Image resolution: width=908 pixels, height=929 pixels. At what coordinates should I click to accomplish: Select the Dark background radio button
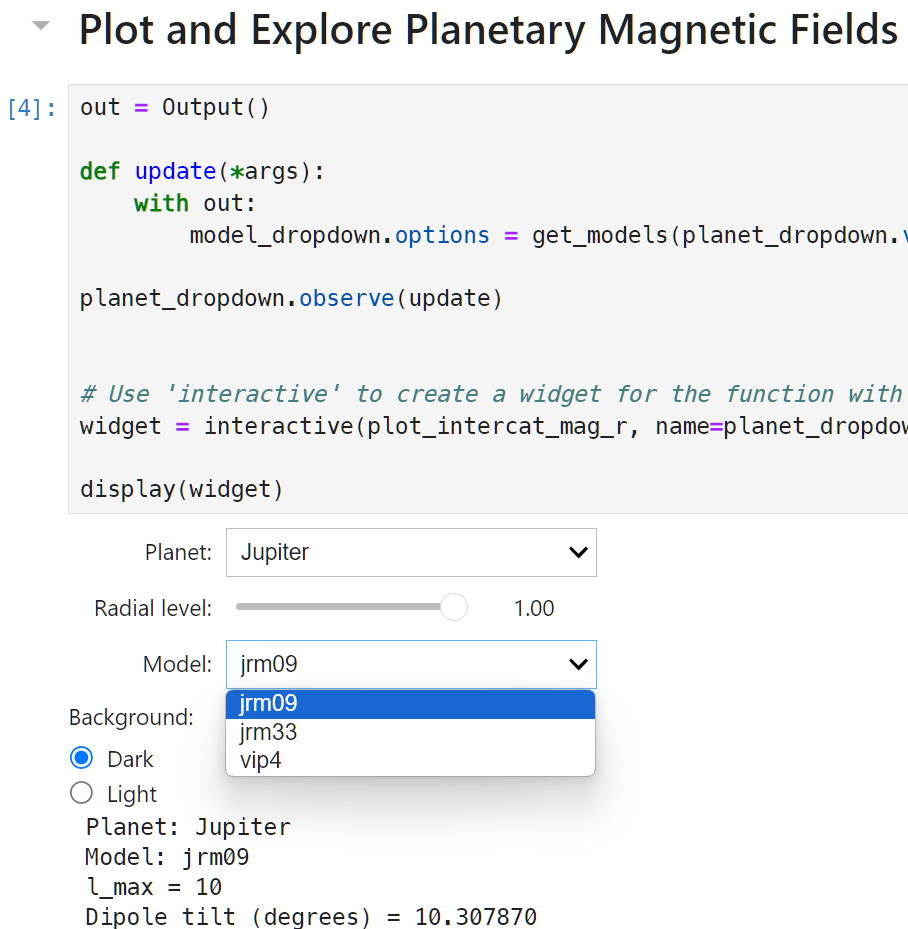82,758
